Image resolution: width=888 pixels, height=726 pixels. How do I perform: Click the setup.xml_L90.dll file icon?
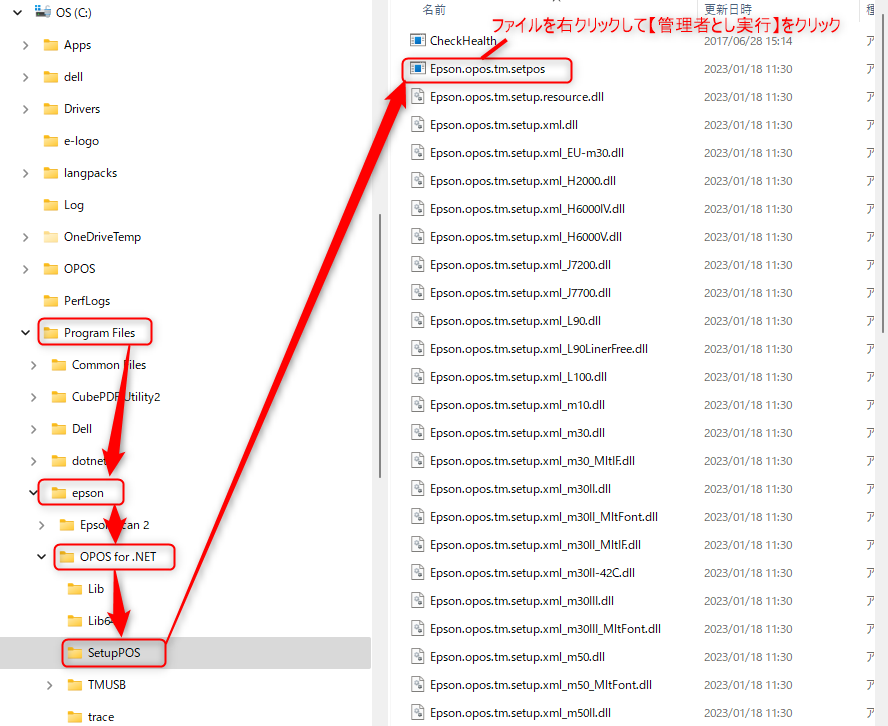point(417,321)
